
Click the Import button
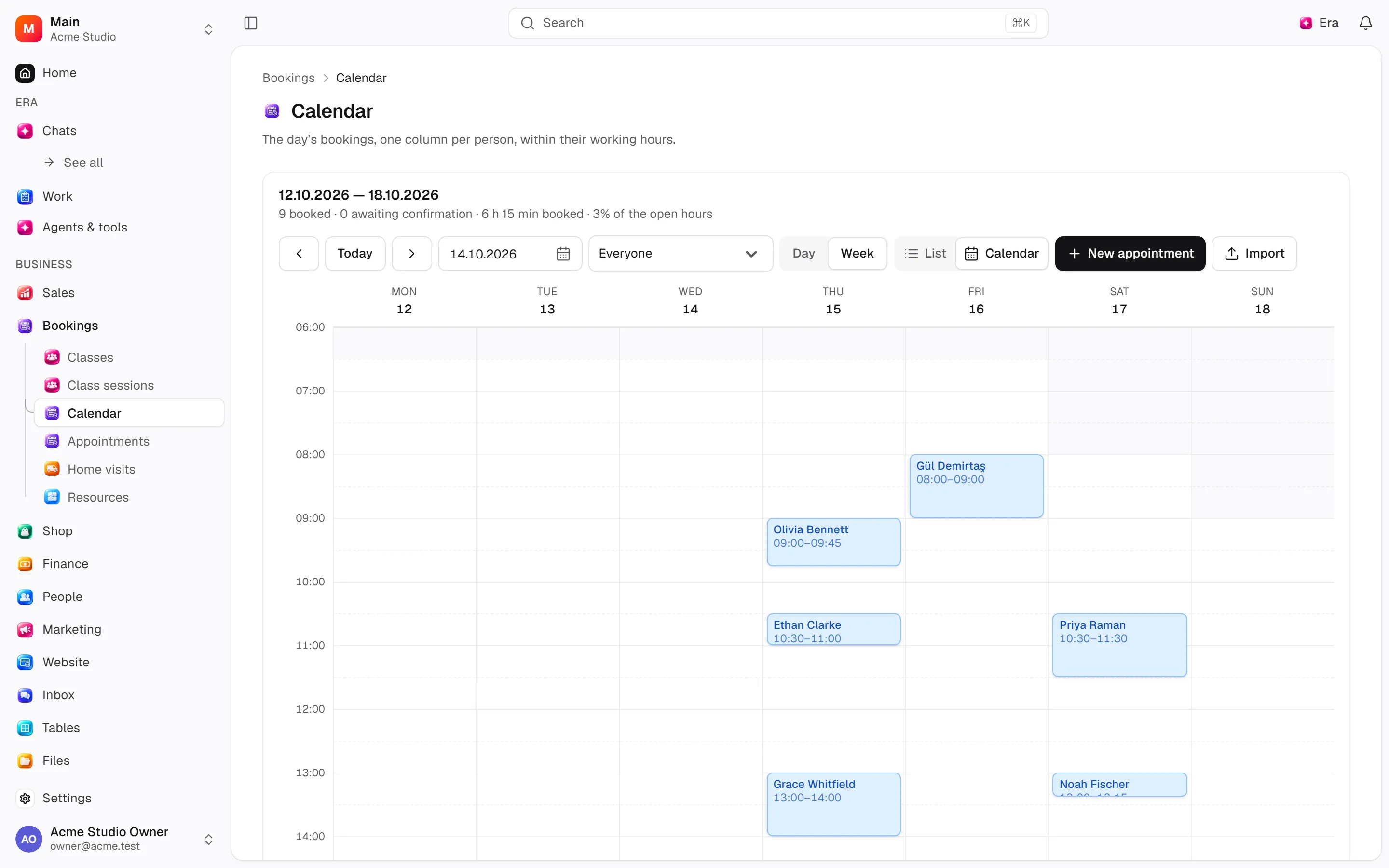(1254, 254)
